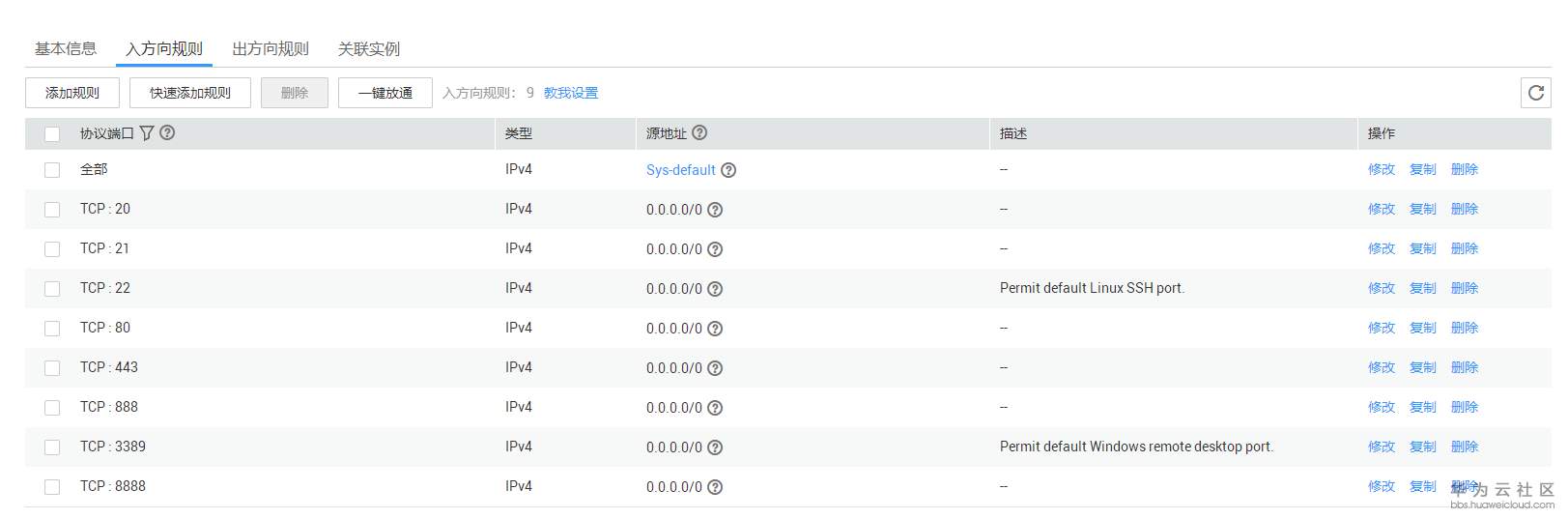This screenshot has height=519, width=1568.
Task: Check the TCP : 22 rule checkbox
Action: point(52,289)
